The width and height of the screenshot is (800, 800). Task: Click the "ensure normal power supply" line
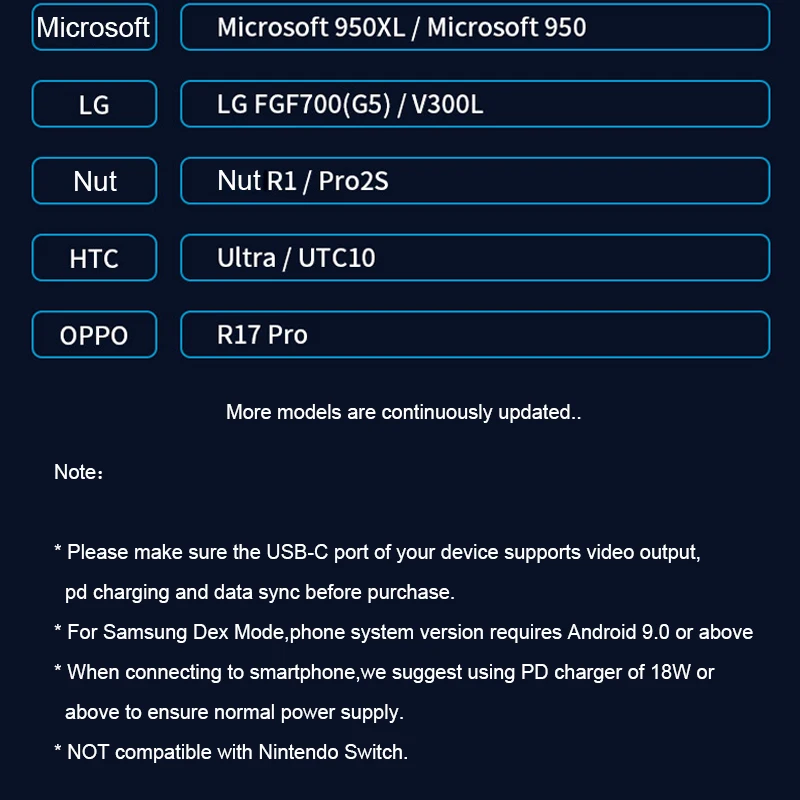(233, 712)
